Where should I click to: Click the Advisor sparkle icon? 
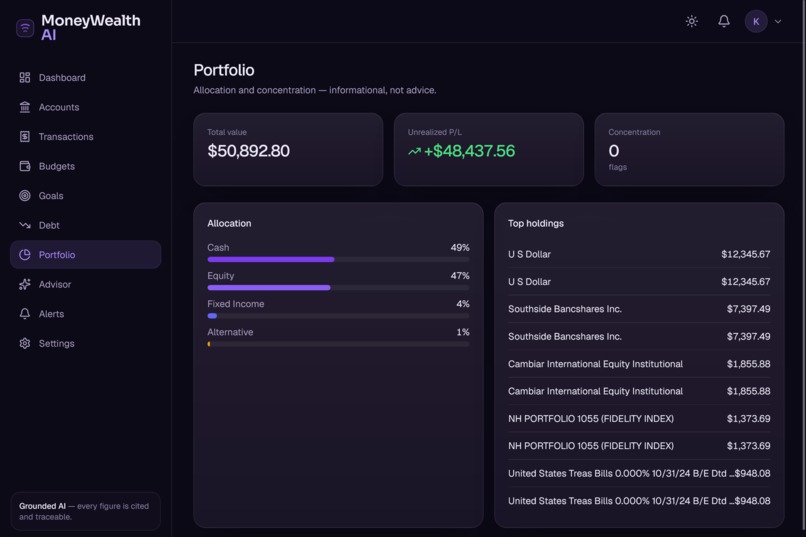click(25, 284)
